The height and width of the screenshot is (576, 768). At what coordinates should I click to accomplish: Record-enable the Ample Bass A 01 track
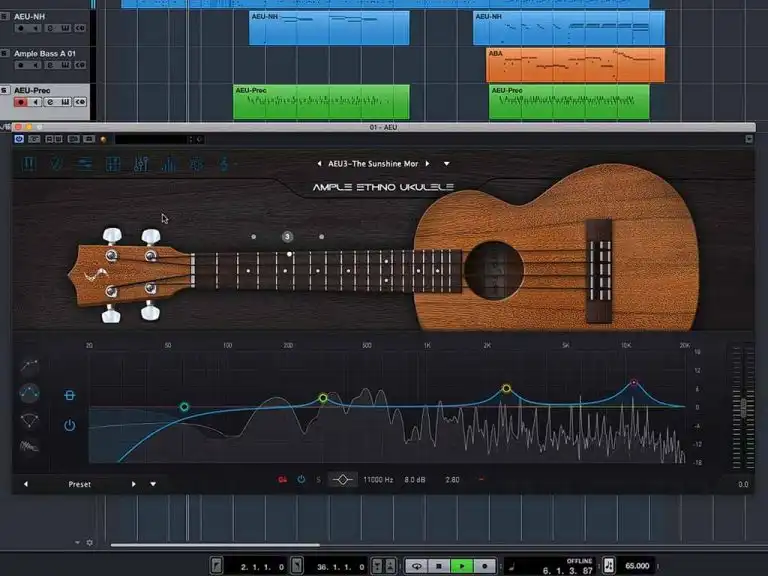click(21, 65)
